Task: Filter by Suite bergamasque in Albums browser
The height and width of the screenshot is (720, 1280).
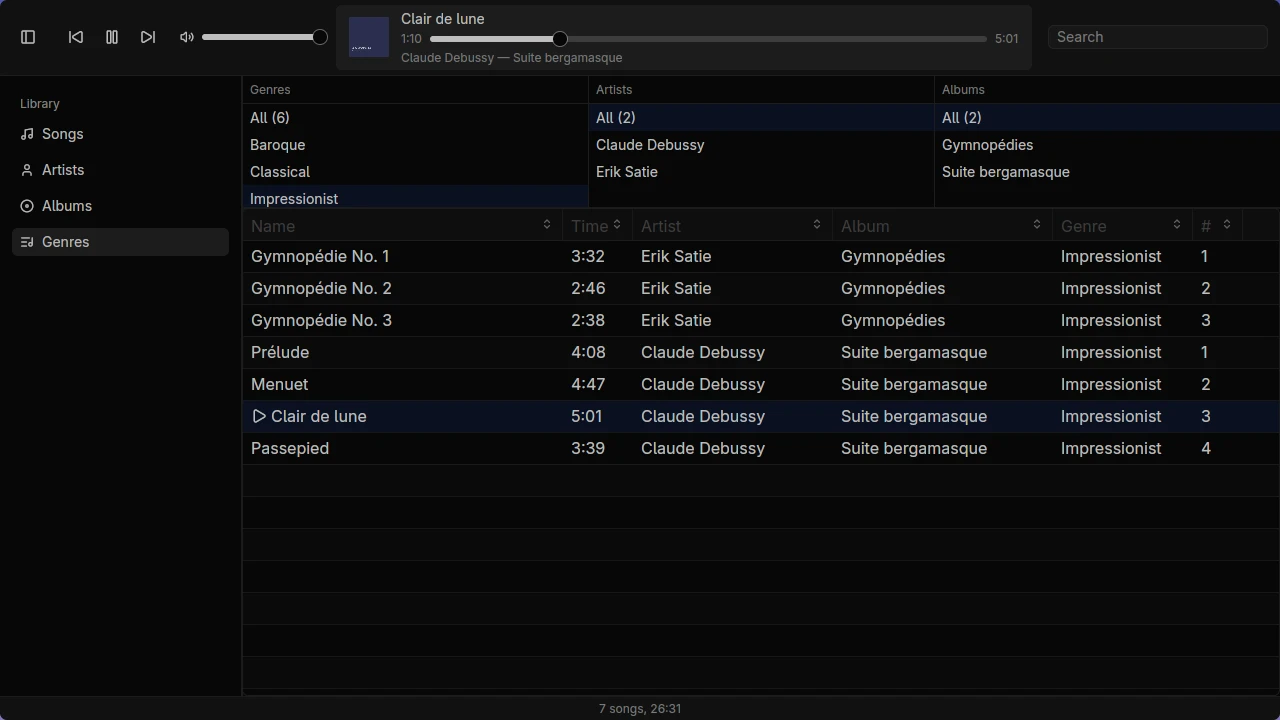Action: click(x=1107, y=172)
